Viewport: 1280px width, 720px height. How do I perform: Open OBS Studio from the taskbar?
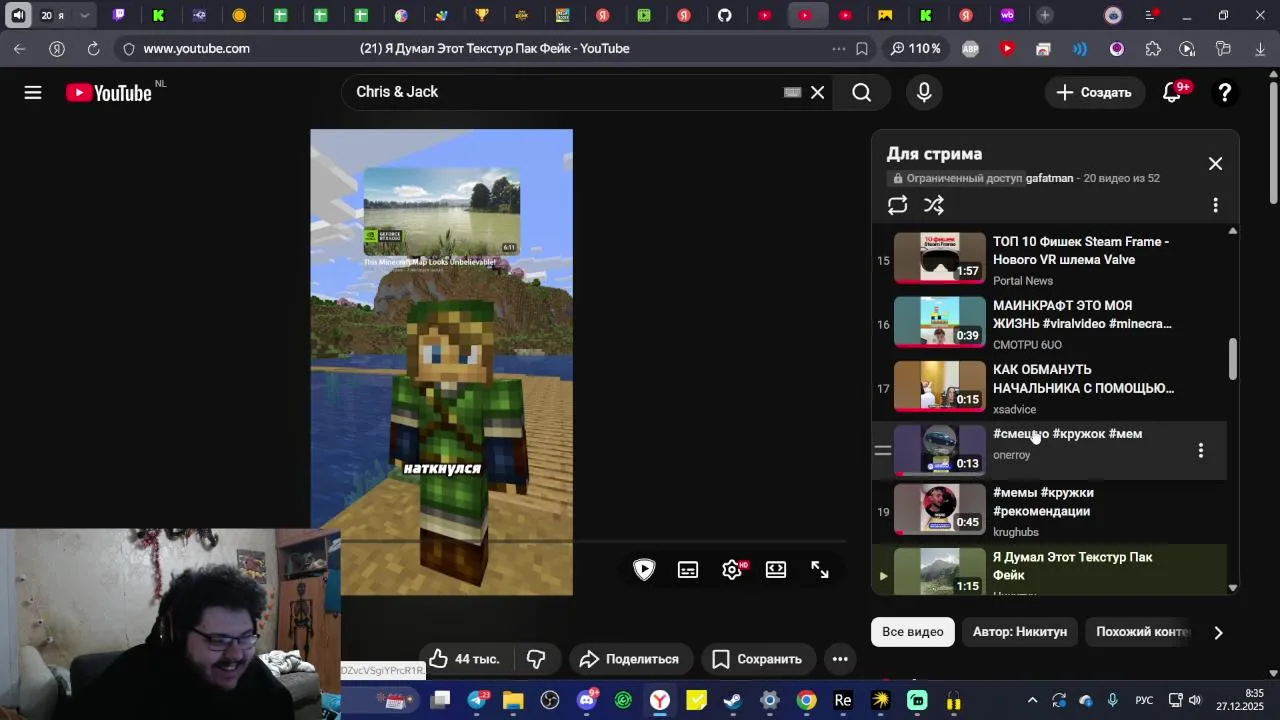(550, 700)
